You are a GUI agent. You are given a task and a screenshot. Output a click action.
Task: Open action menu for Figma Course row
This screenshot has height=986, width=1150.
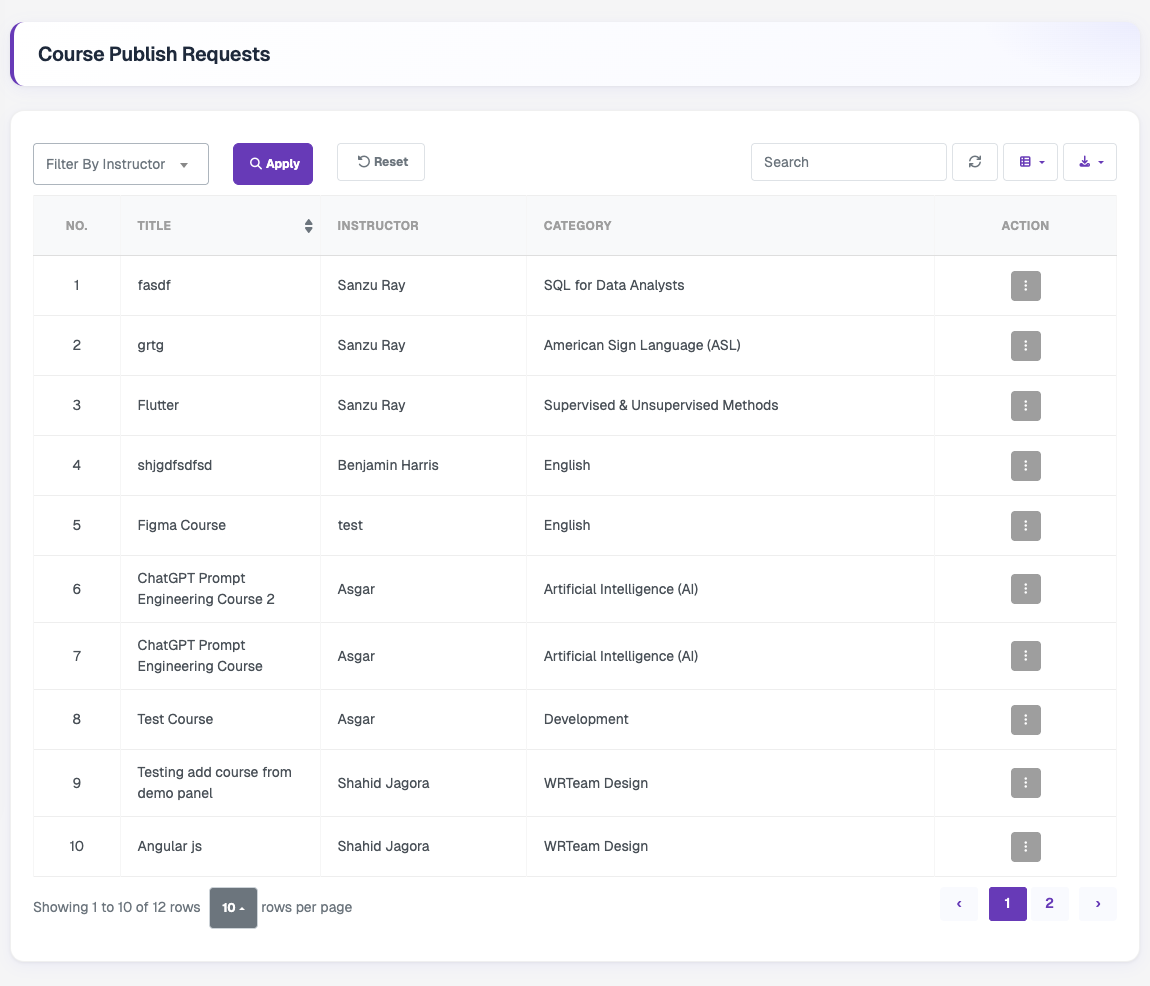click(x=1025, y=526)
